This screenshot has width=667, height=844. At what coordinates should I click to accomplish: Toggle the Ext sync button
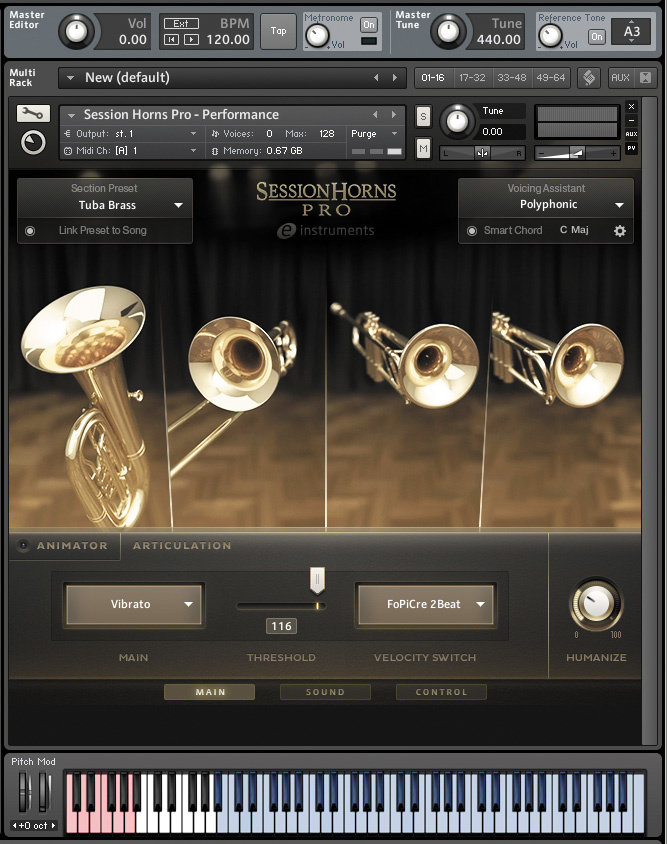click(x=181, y=24)
